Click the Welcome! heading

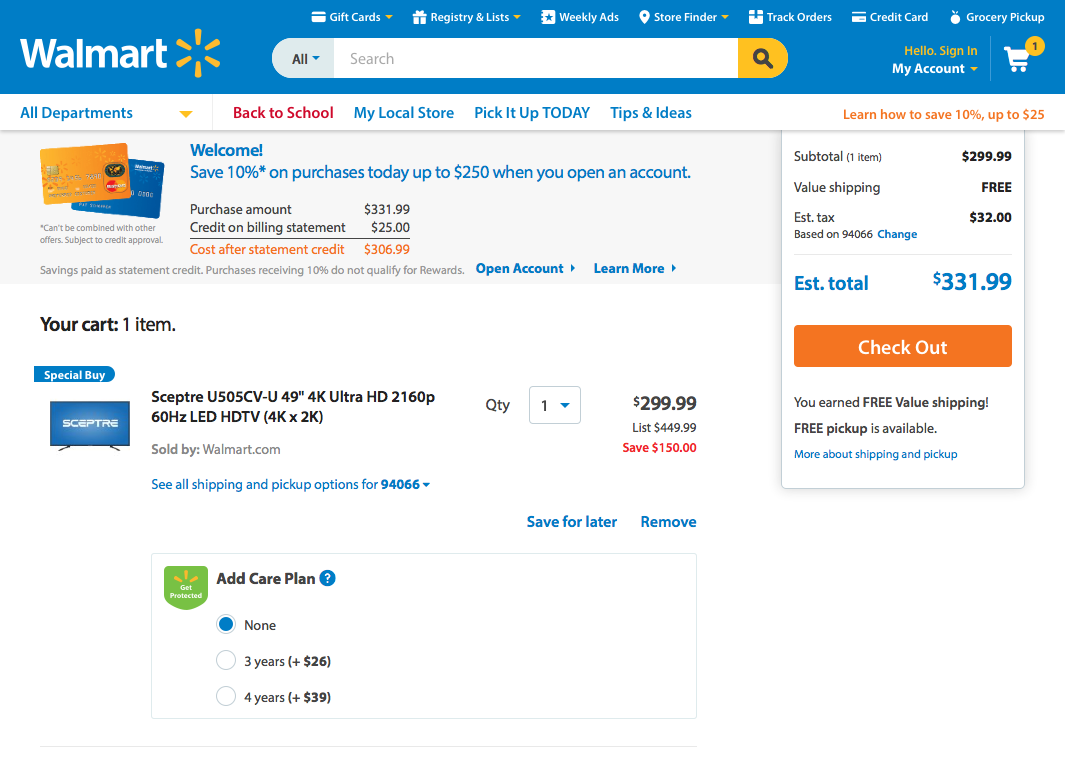click(x=226, y=150)
